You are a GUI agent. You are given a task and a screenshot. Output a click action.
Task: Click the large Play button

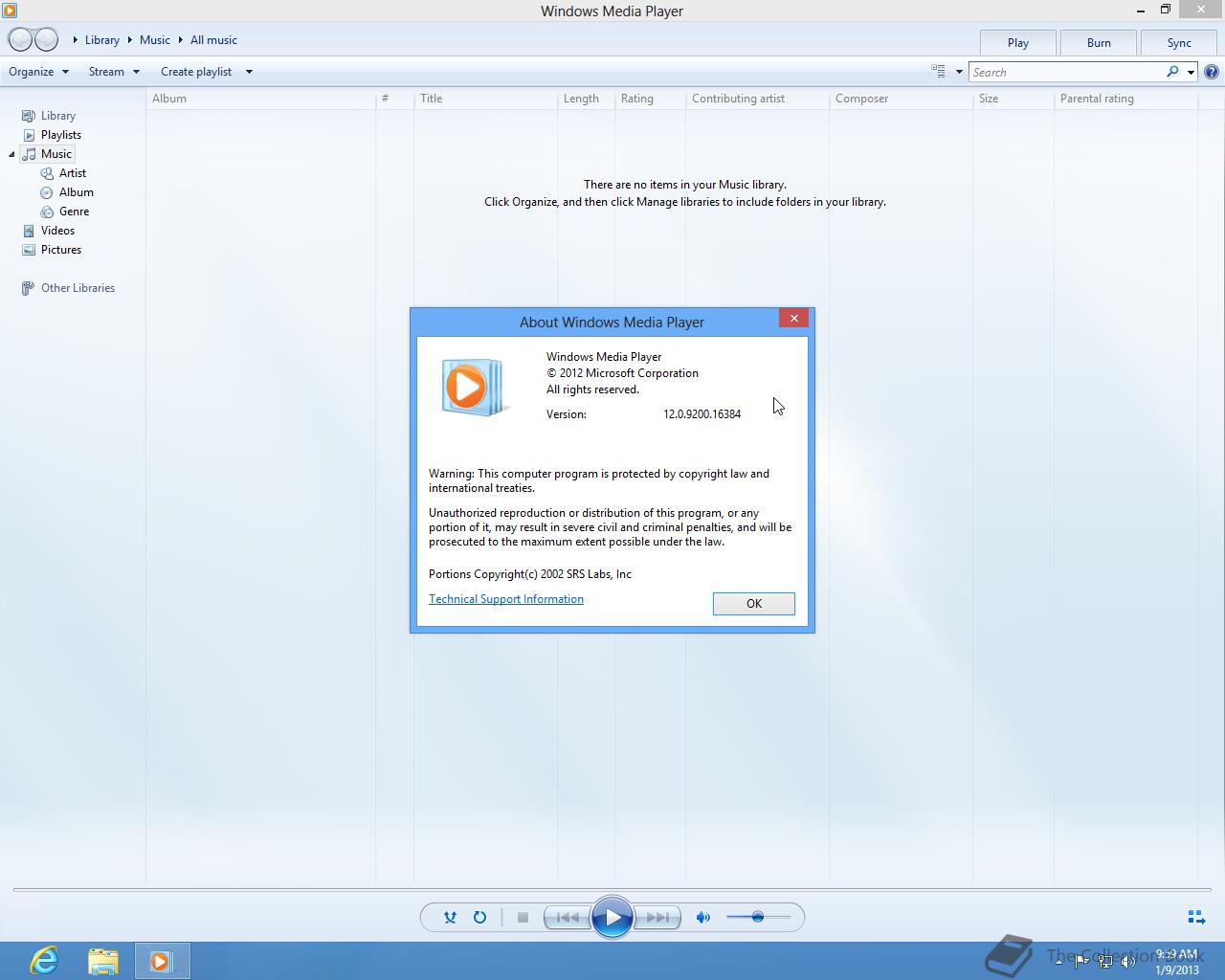[612, 918]
